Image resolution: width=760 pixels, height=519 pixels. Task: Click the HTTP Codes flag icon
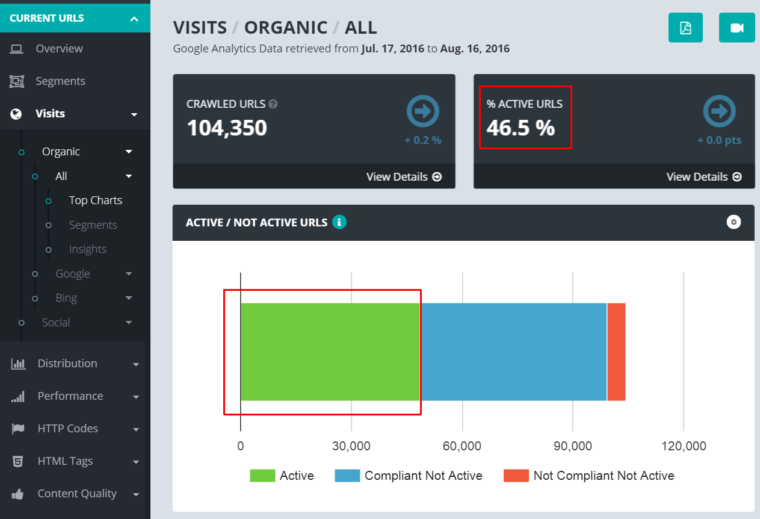pos(18,428)
